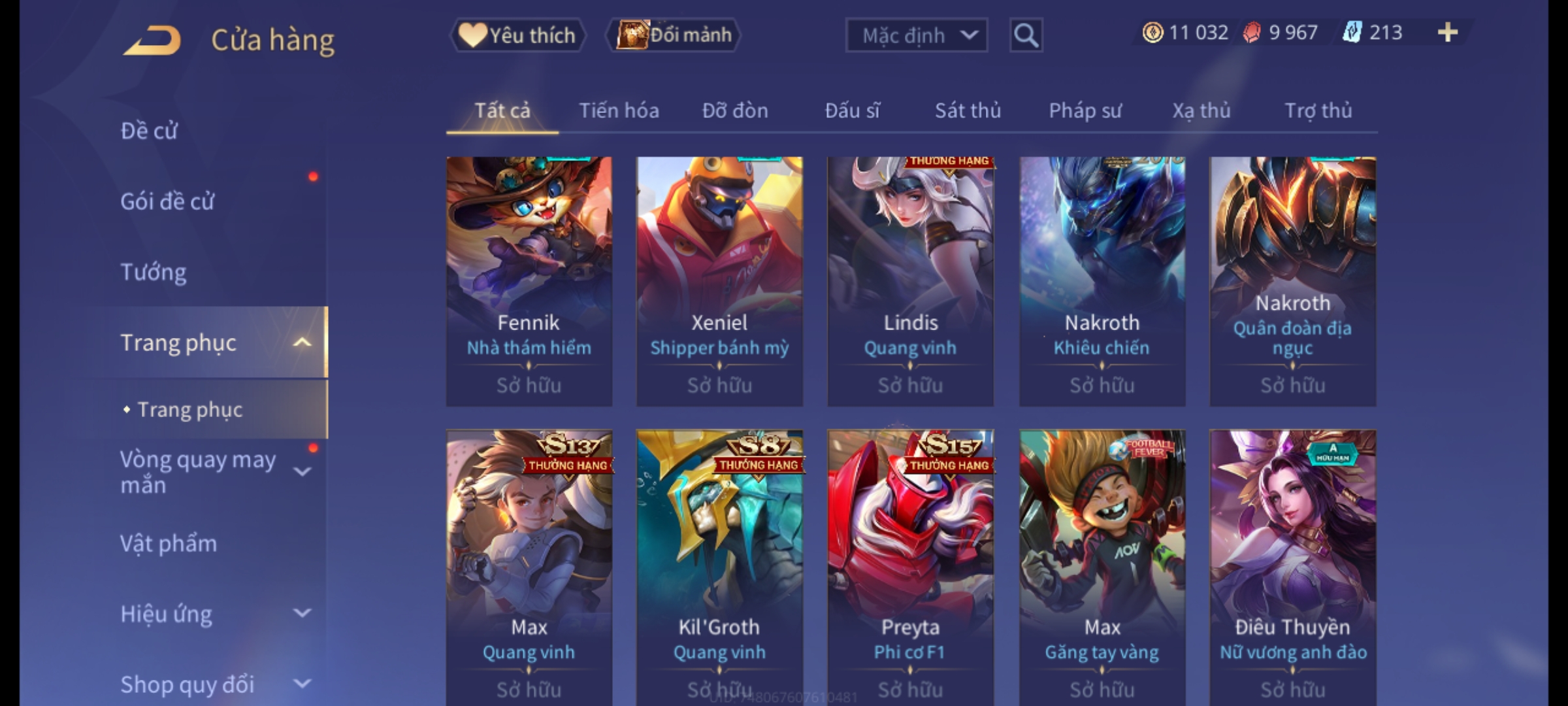Select Điêu Thuyền Nữ vương anh đào card
Image resolution: width=1568 pixels, height=706 pixels.
point(1293,567)
